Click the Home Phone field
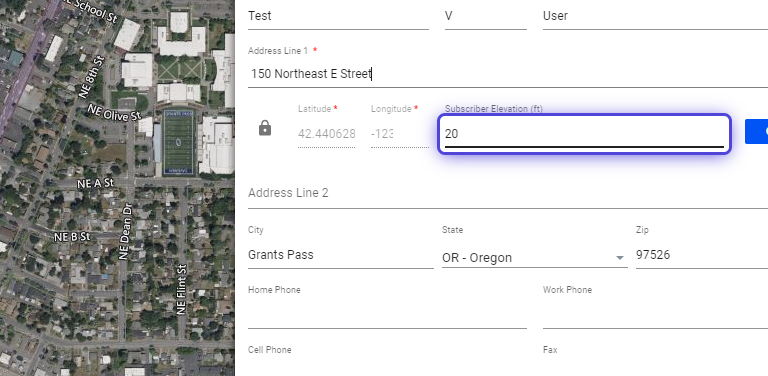The image size is (768, 376). pyautogui.click(x=387, y=315)
